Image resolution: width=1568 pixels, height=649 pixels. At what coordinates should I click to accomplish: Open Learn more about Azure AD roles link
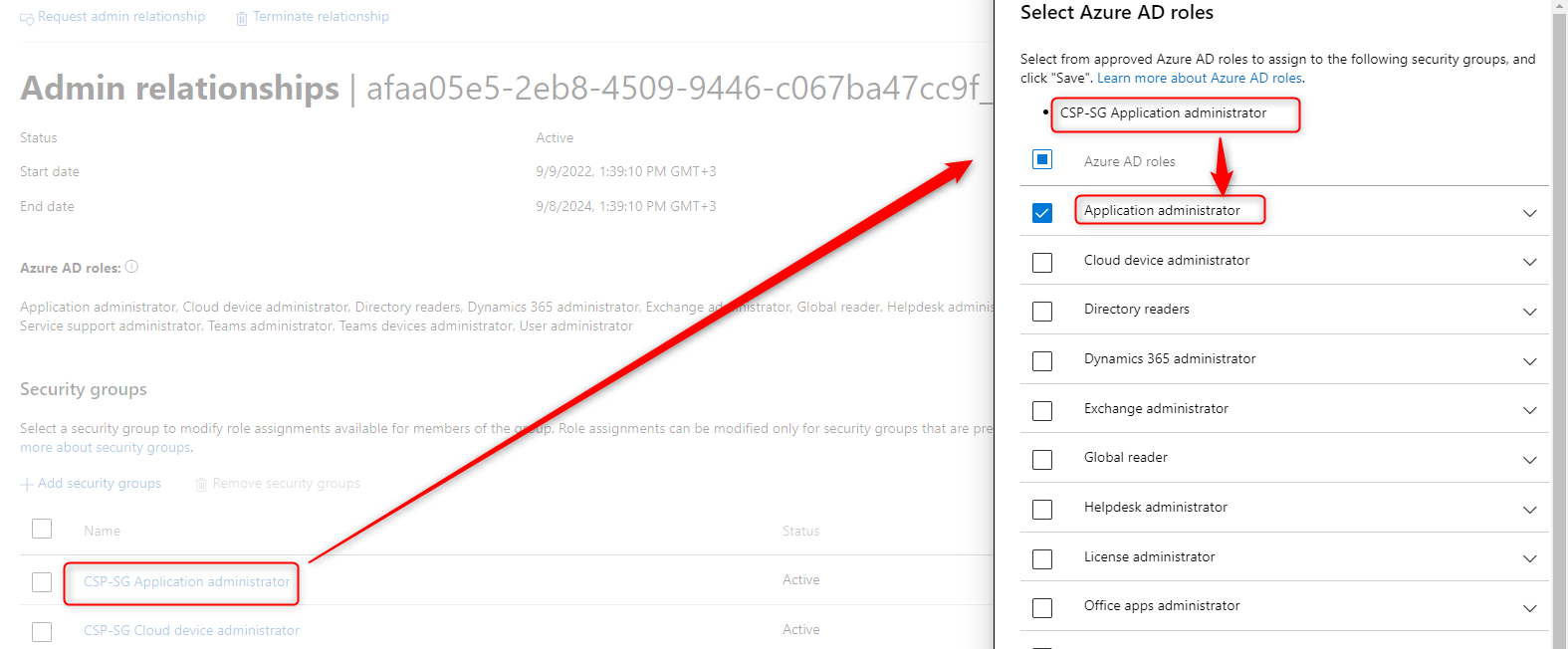(1201, 78)
